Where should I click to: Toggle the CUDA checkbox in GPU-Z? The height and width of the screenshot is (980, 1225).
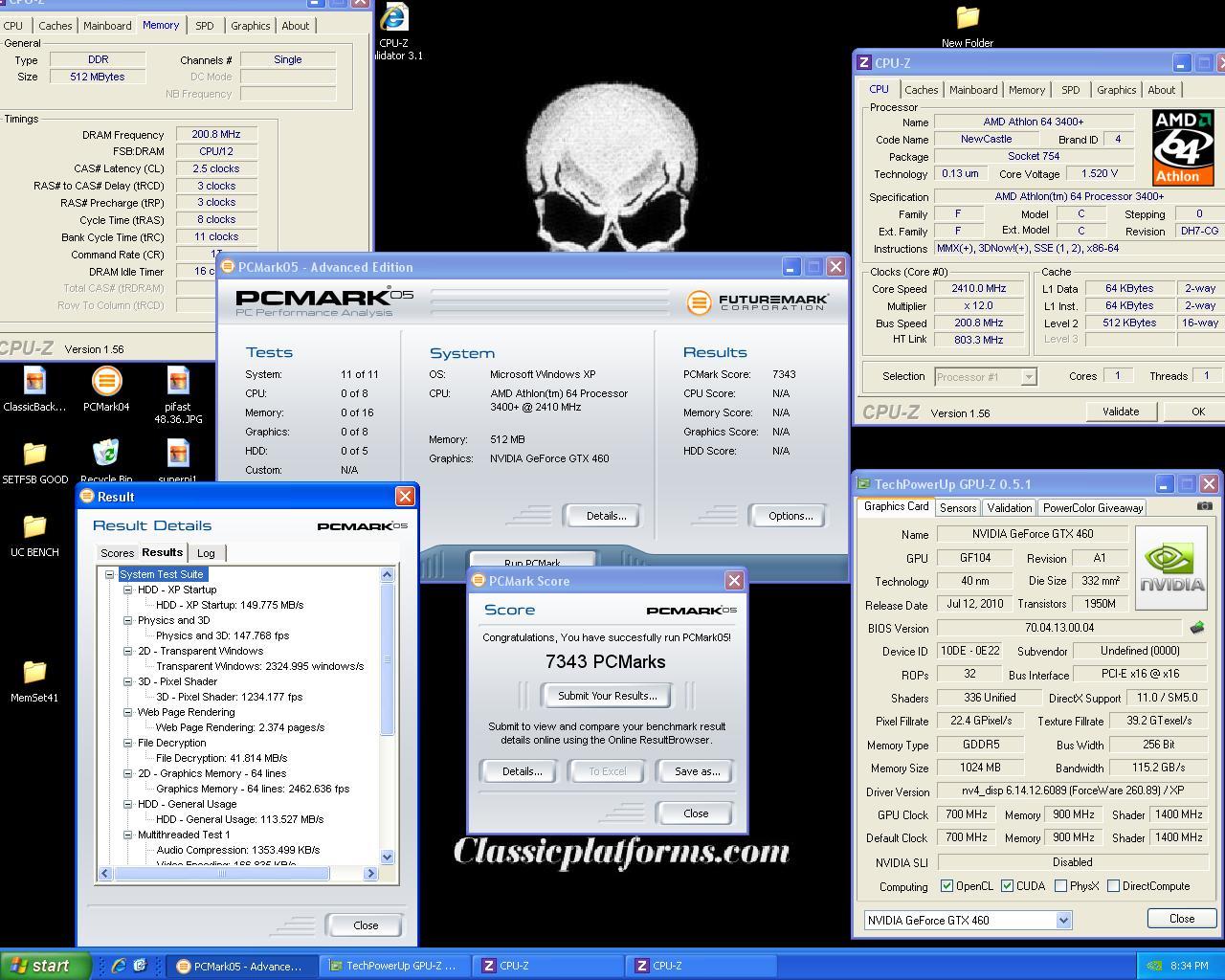click(1007, 886)
